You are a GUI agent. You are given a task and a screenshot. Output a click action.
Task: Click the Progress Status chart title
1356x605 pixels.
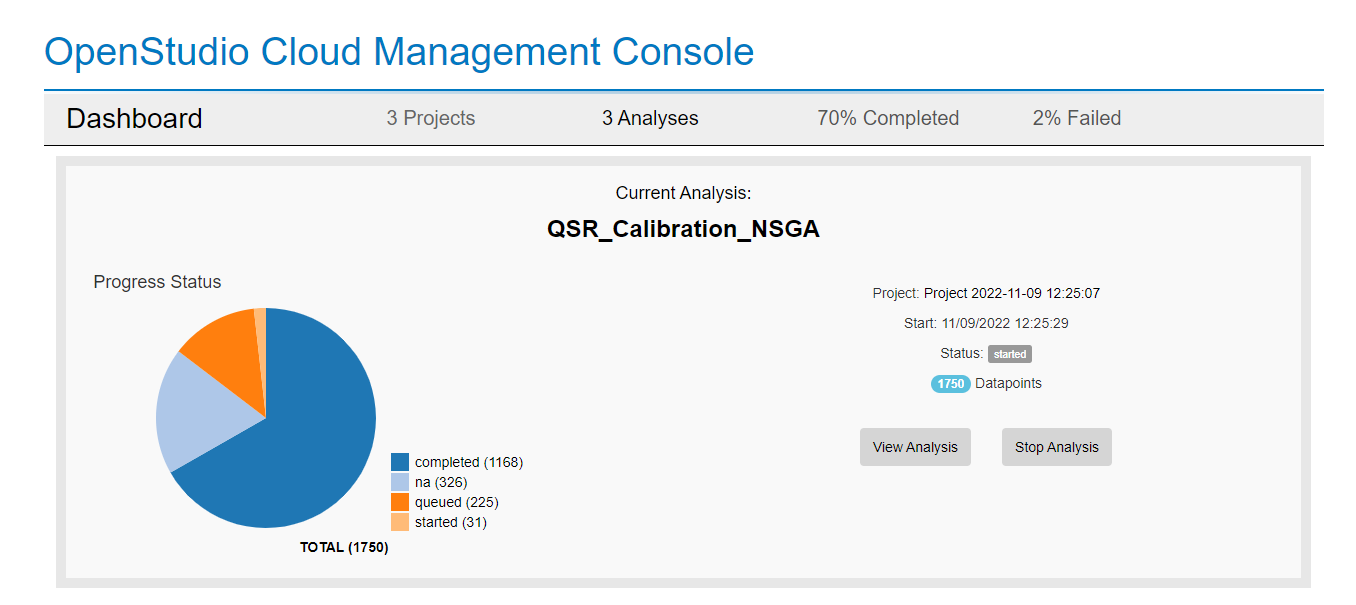click(x=157, y=282)
